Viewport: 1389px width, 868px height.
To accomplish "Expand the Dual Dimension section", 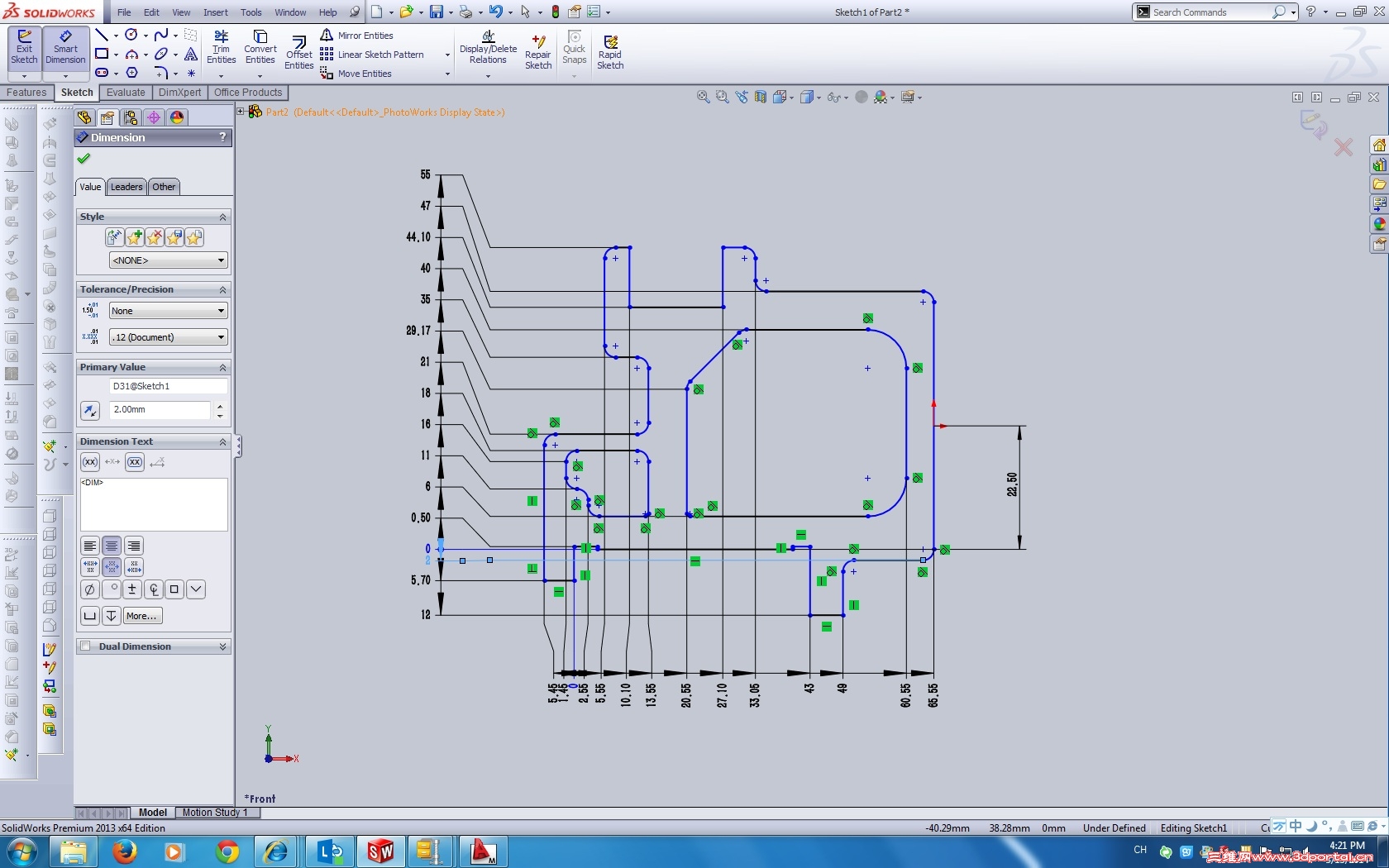I will pyautogui.click(x=222, y=646).
